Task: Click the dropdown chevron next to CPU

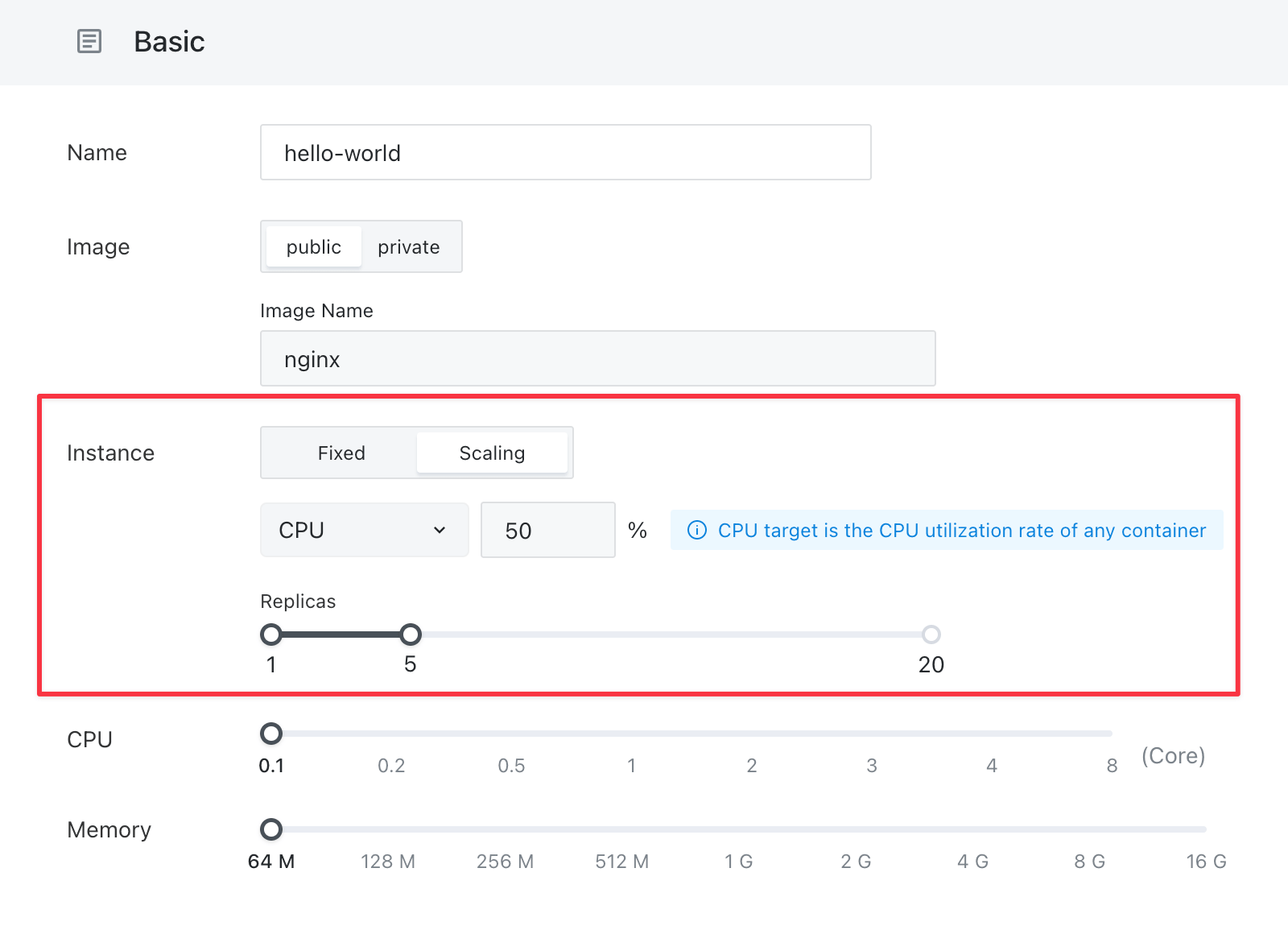Action: tap(440, 530)
